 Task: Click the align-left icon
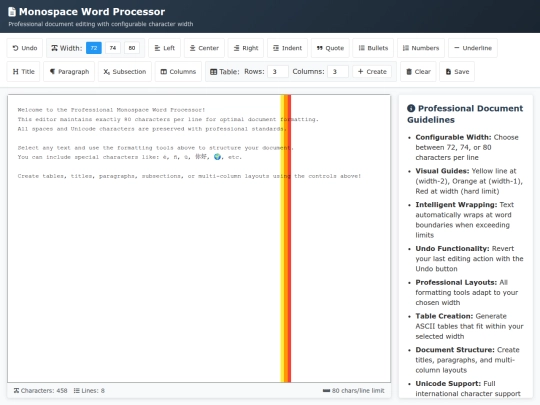click(157, 48)
